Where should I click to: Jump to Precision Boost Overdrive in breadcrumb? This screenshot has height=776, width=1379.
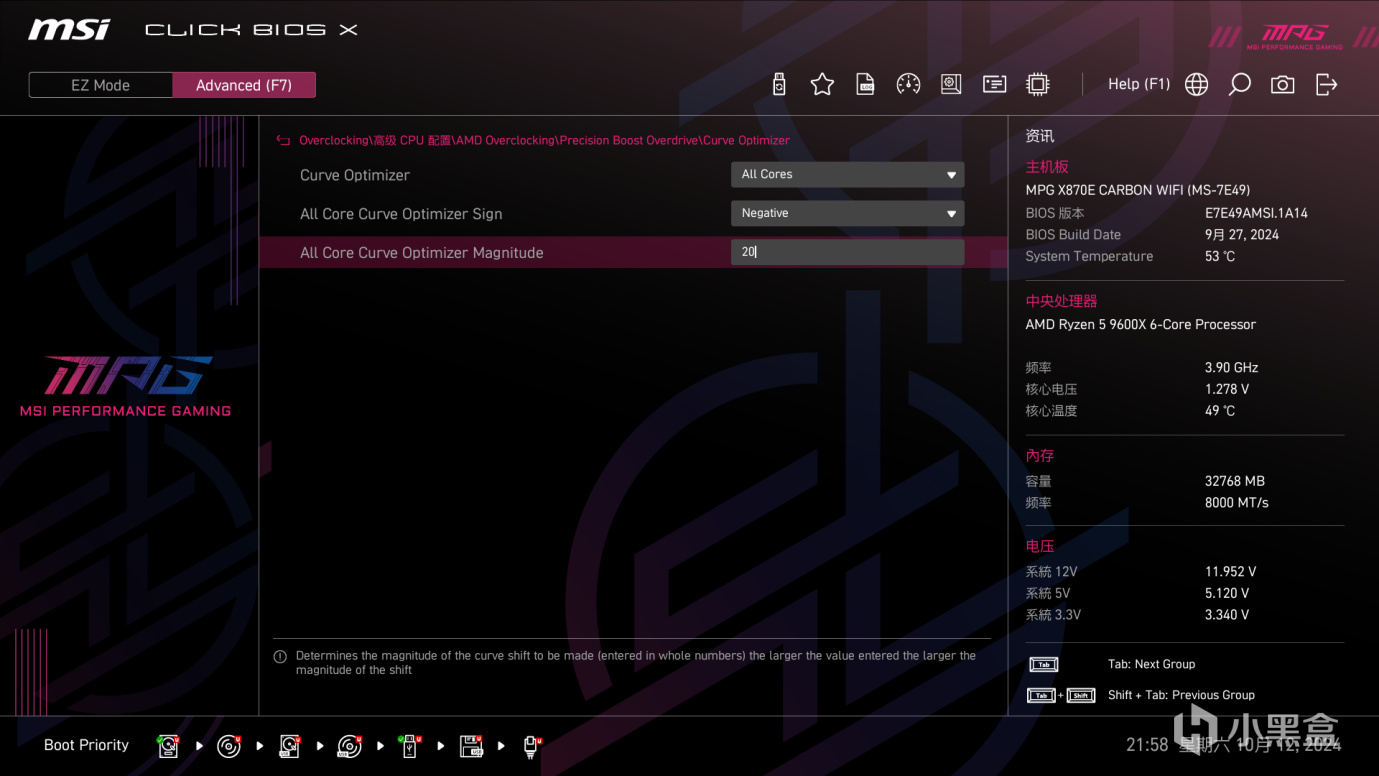629,141
